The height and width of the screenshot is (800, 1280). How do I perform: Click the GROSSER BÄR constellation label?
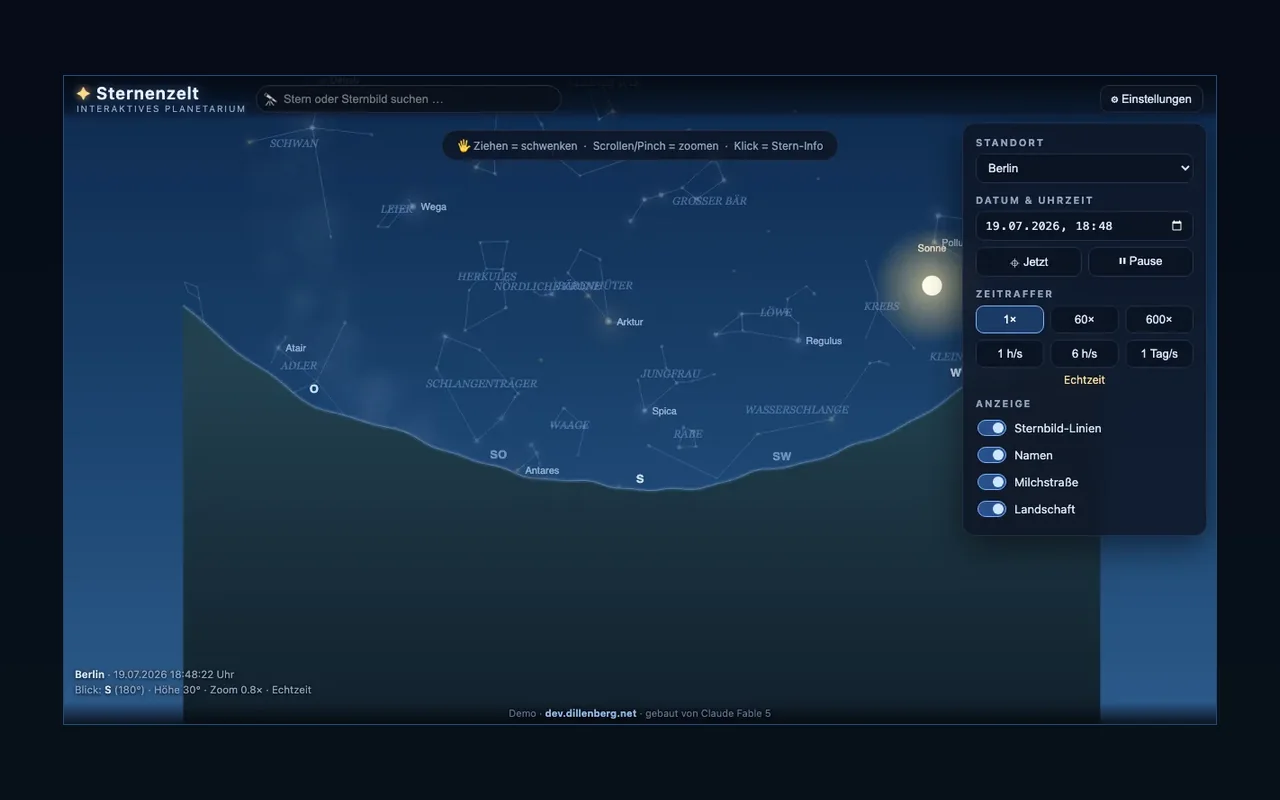(710, 201)
